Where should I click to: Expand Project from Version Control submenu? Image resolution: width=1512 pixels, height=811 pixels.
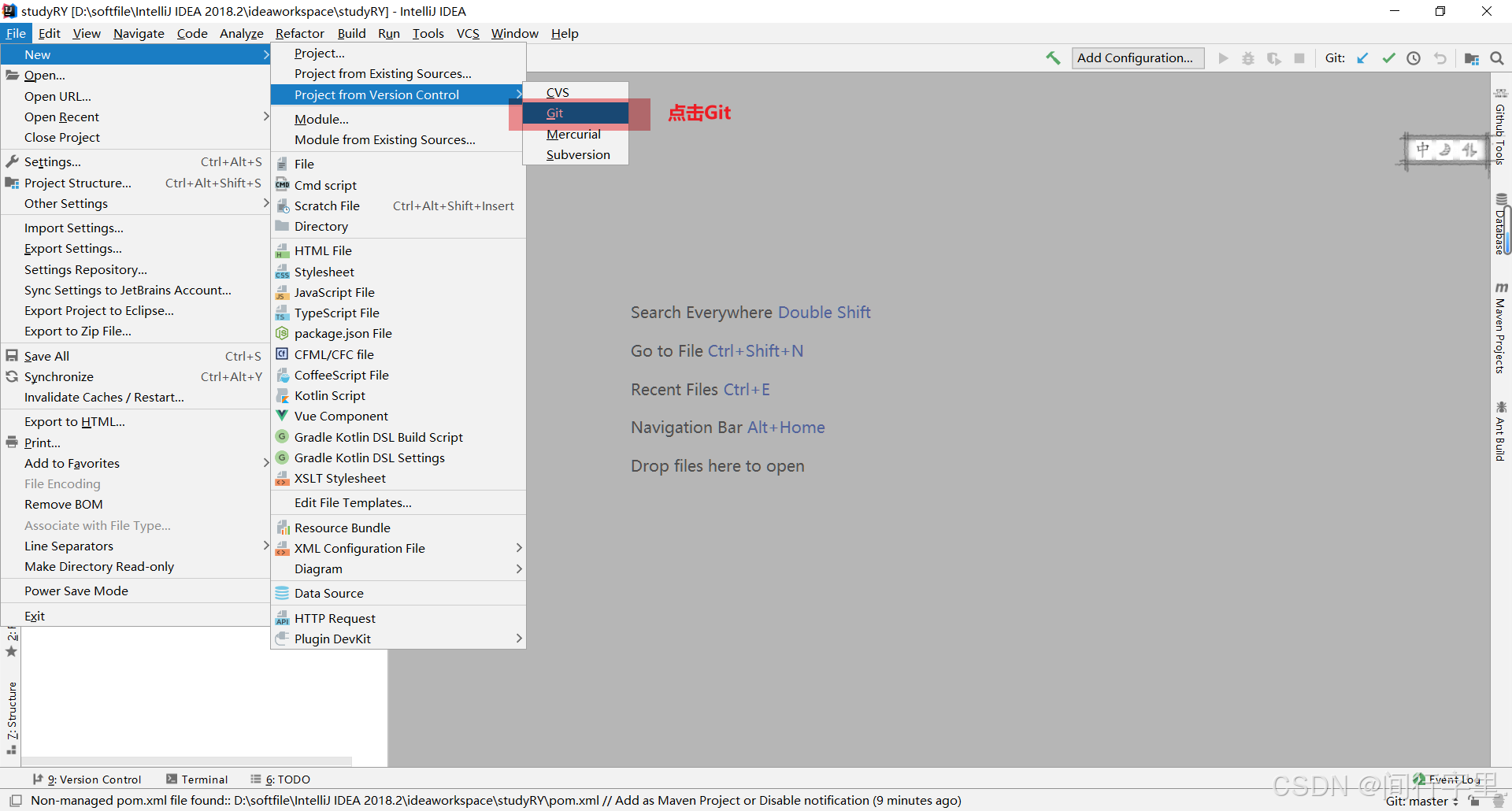(398, 94)
